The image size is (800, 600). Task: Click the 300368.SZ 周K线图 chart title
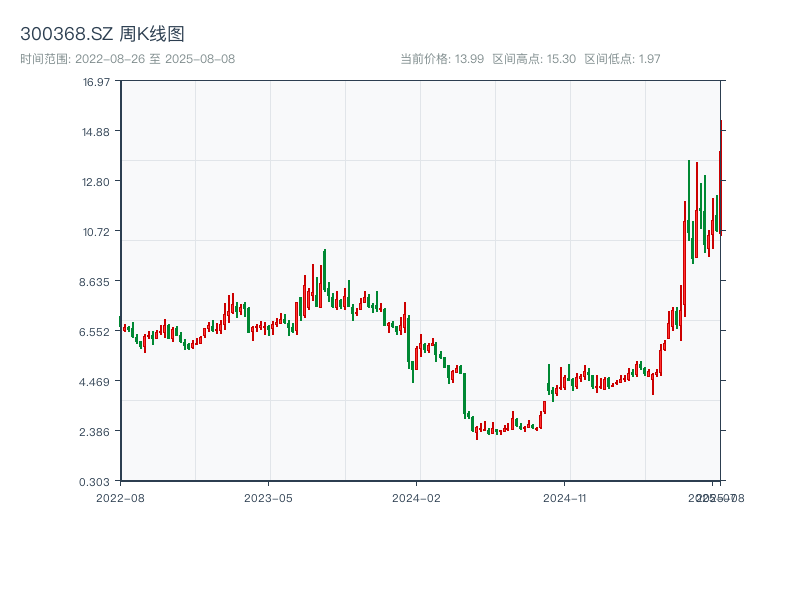pyautogui.click(x=102, y=34)
